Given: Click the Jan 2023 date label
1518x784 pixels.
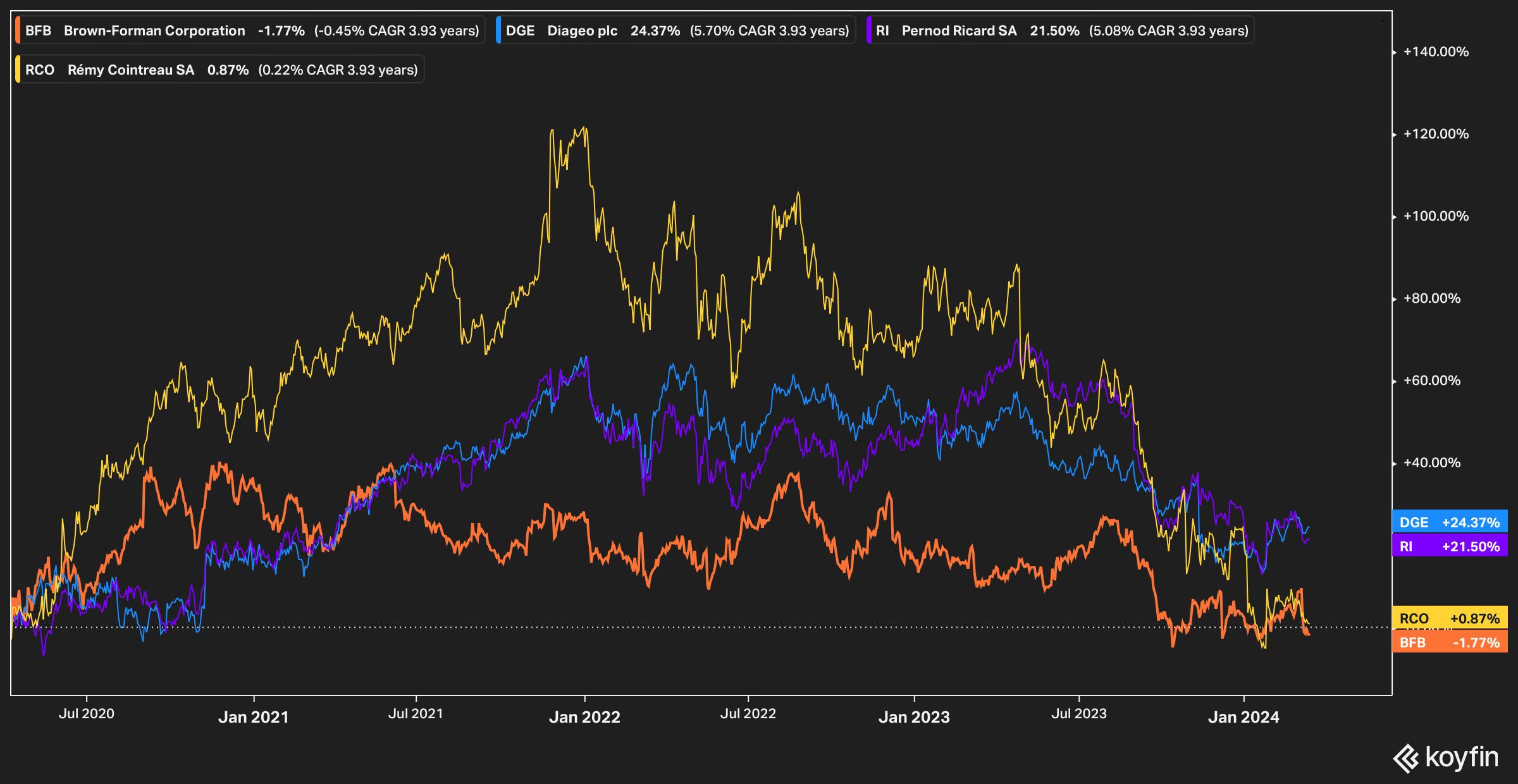Looking at the screenshot, I should pos(914,717).
